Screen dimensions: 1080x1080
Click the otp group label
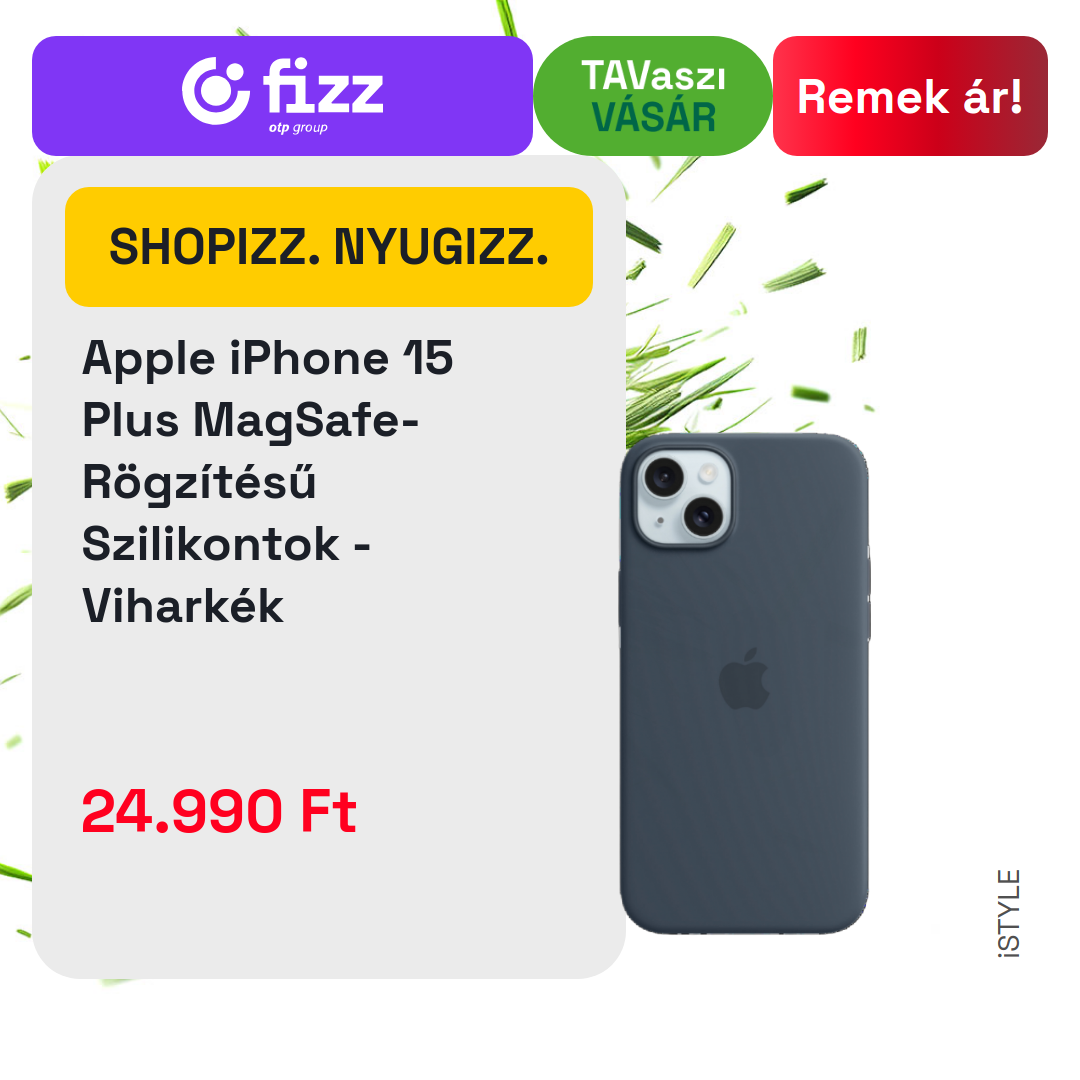coord(298,127)
